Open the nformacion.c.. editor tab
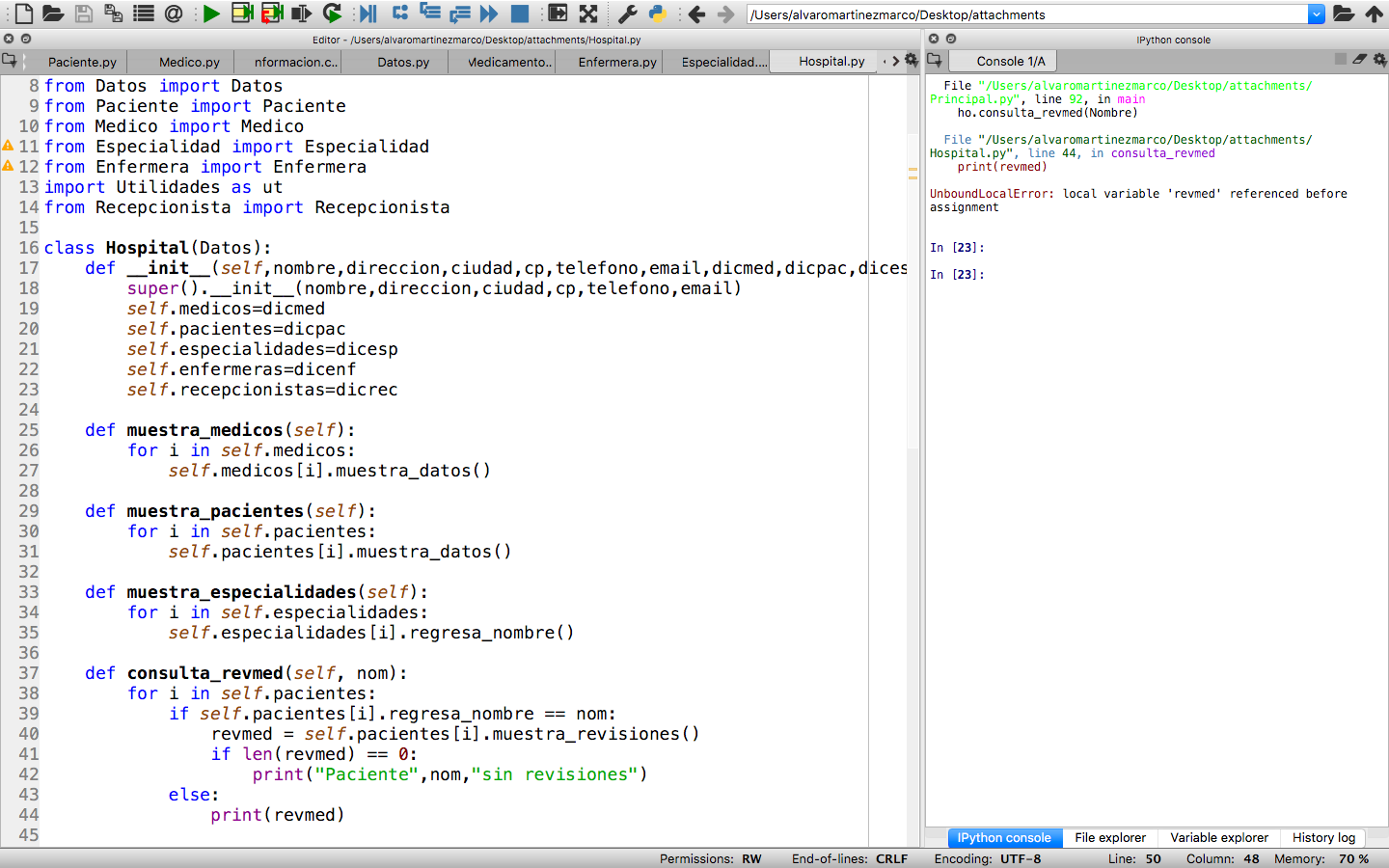The height and width of the screenshot is (868, 1389). (x=296, y=62)
